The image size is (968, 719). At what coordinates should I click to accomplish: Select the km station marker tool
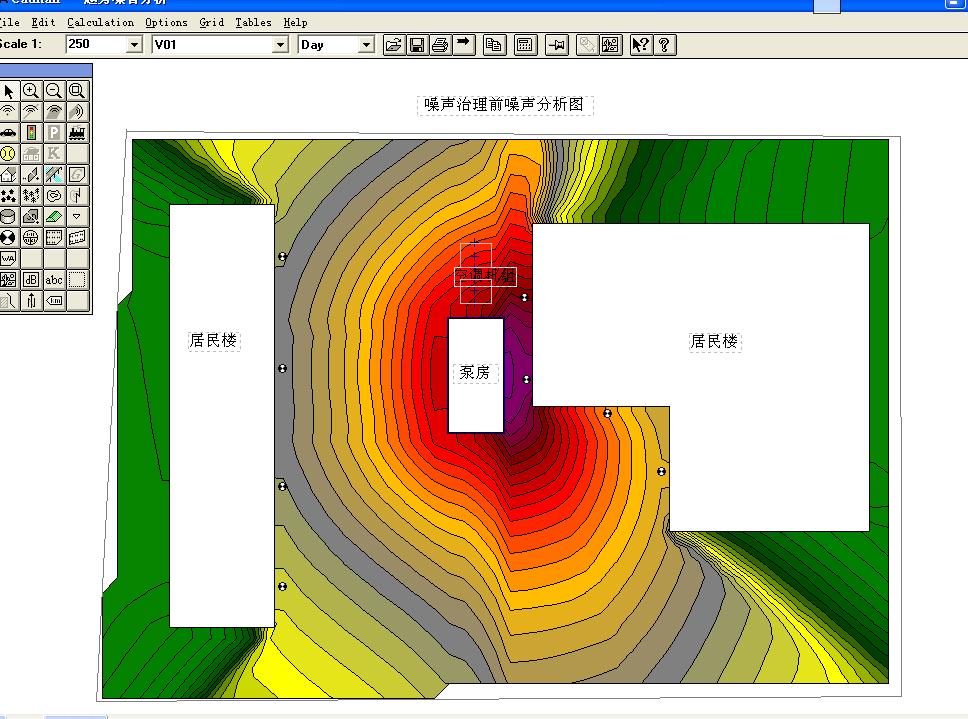pos(54,301)
